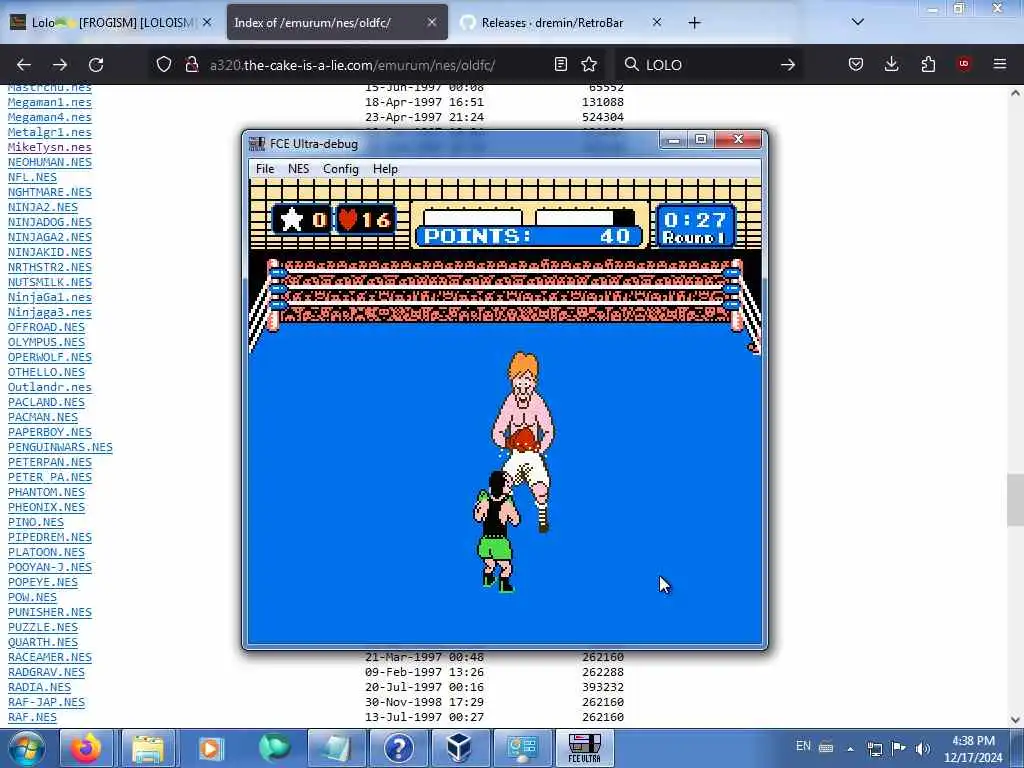Click the red uBlock extension icon

click(x=964, y=63)
